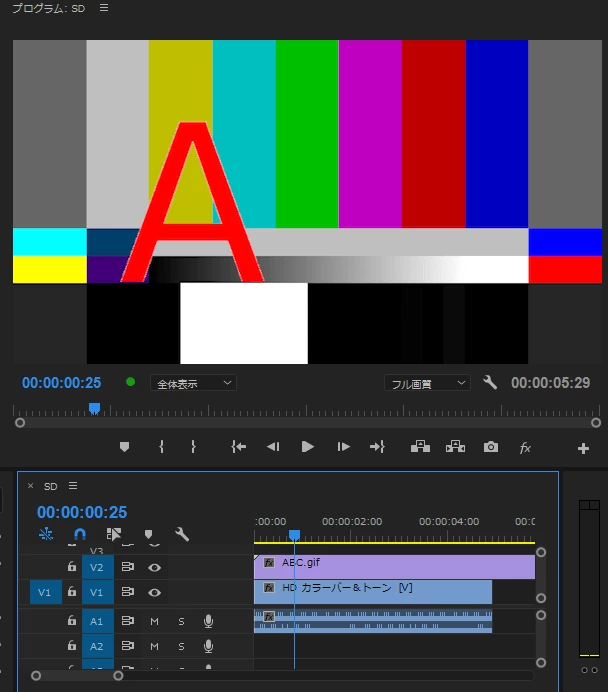Open Program monitor settings wrench

pos(490,382)
